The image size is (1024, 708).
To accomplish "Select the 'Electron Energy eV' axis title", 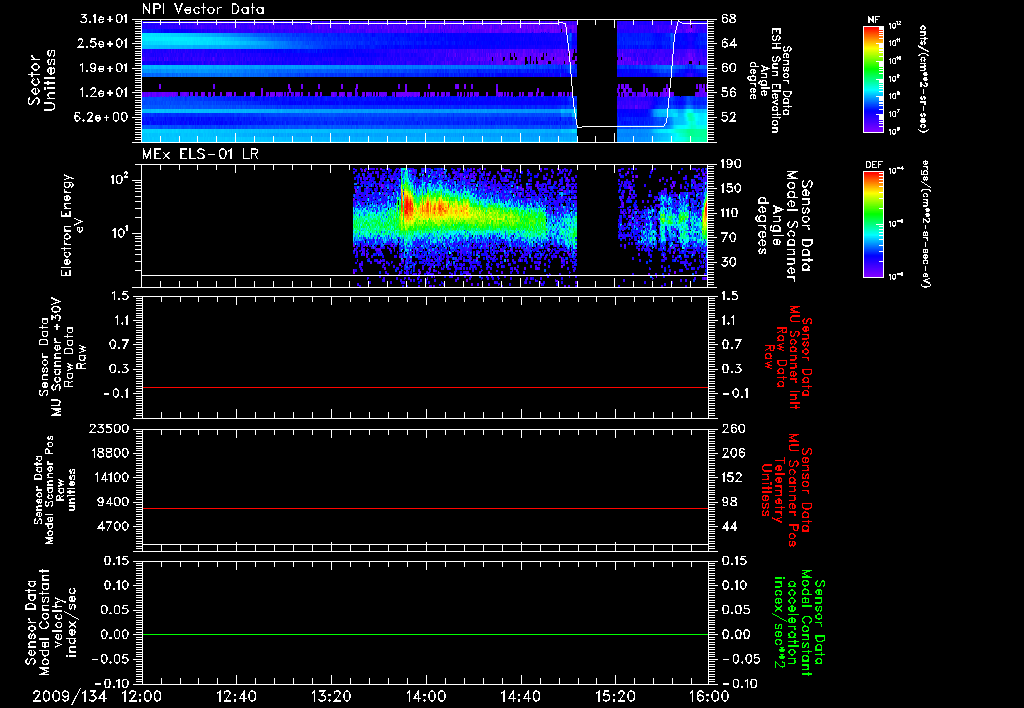I will (73, 225).
